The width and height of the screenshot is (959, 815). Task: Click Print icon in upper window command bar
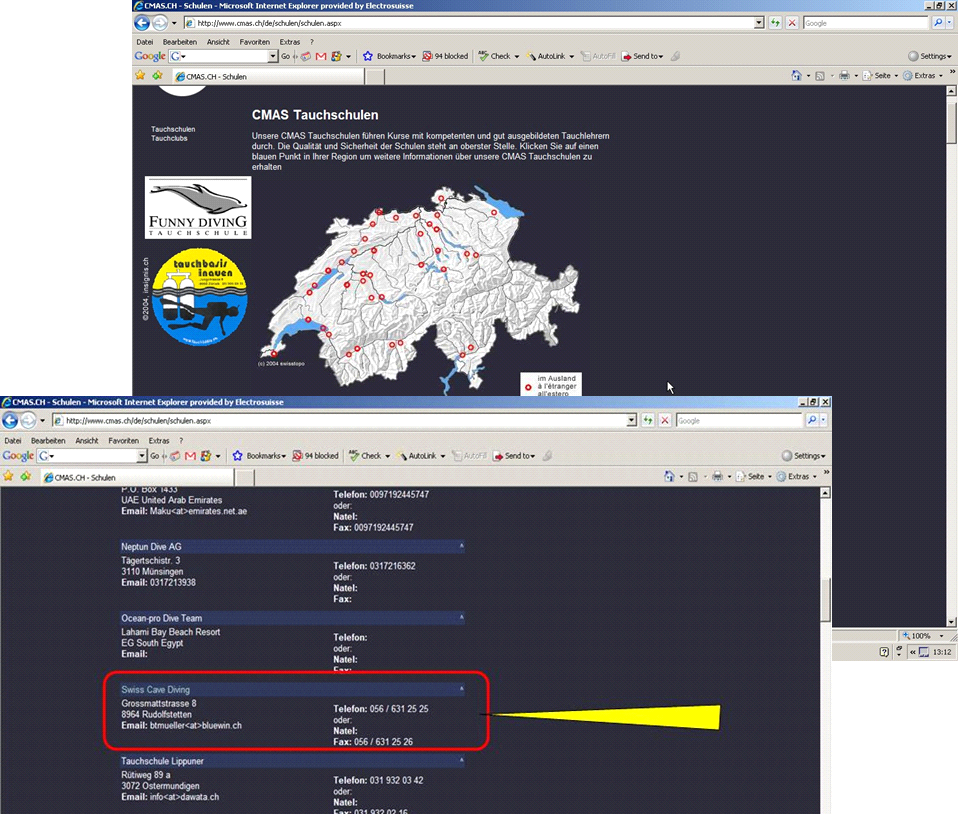[x=844, y=76]
